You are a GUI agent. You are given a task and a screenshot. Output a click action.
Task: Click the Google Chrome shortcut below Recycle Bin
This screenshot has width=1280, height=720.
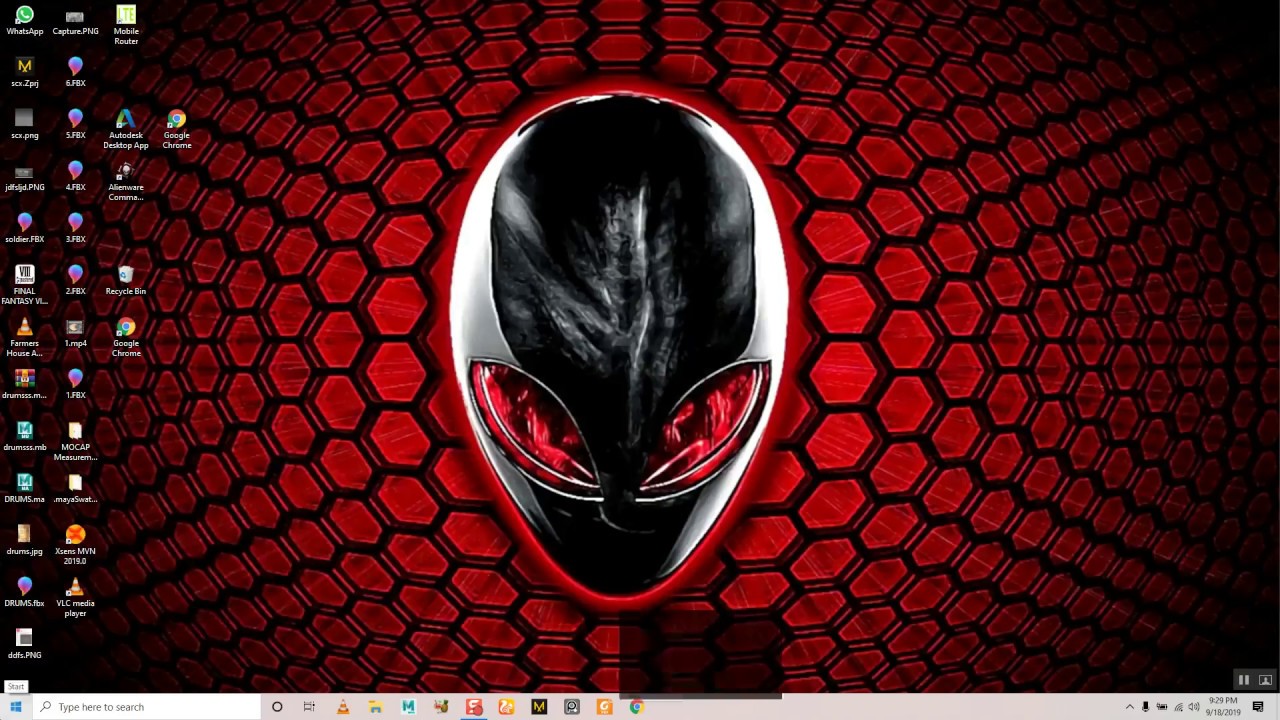pyautogui.click(x=126, y=338)
